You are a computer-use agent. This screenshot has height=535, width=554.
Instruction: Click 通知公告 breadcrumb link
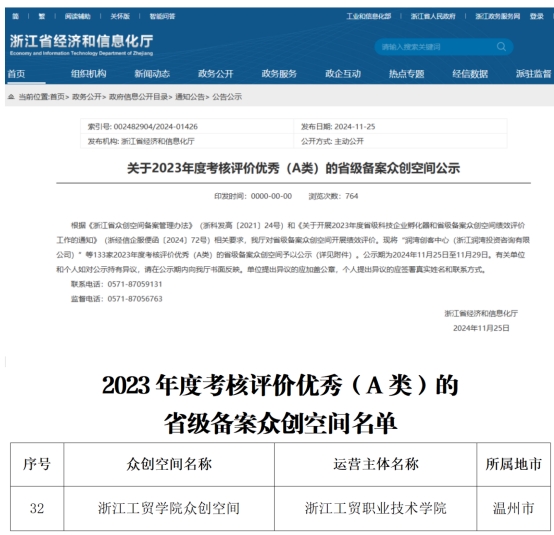coord(190,97)
